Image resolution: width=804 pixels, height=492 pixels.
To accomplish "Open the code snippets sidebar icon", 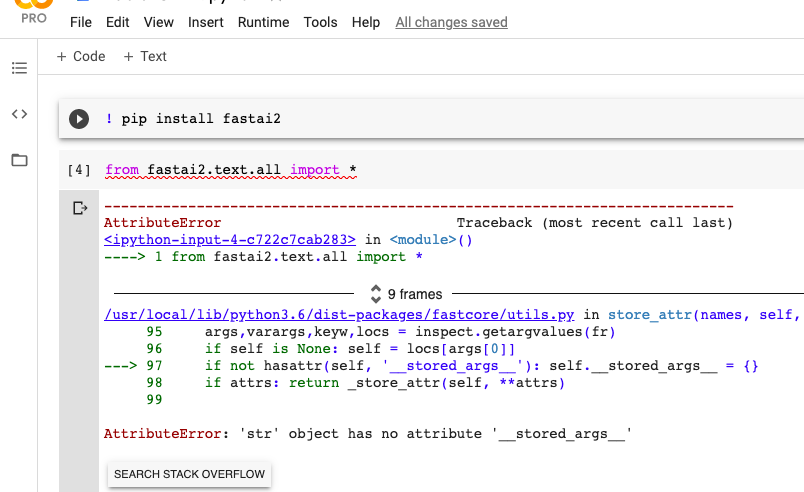I will (19, 114).
